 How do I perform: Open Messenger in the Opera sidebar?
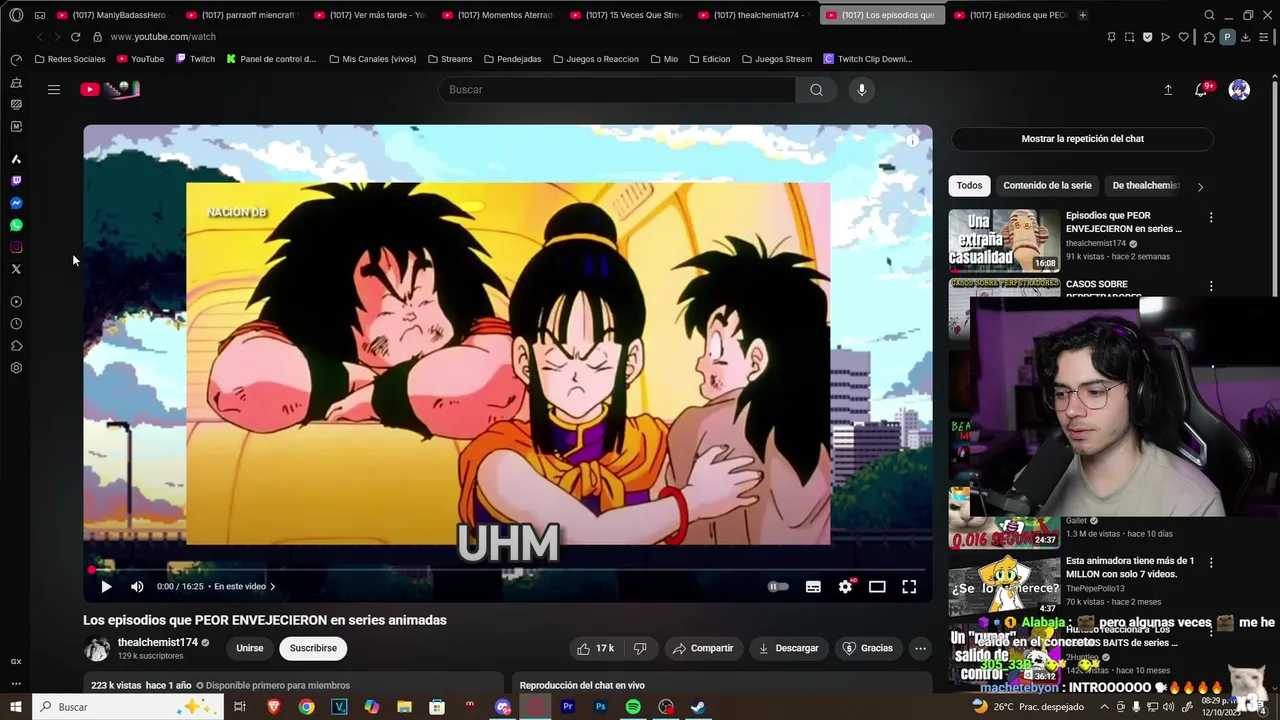16,203
